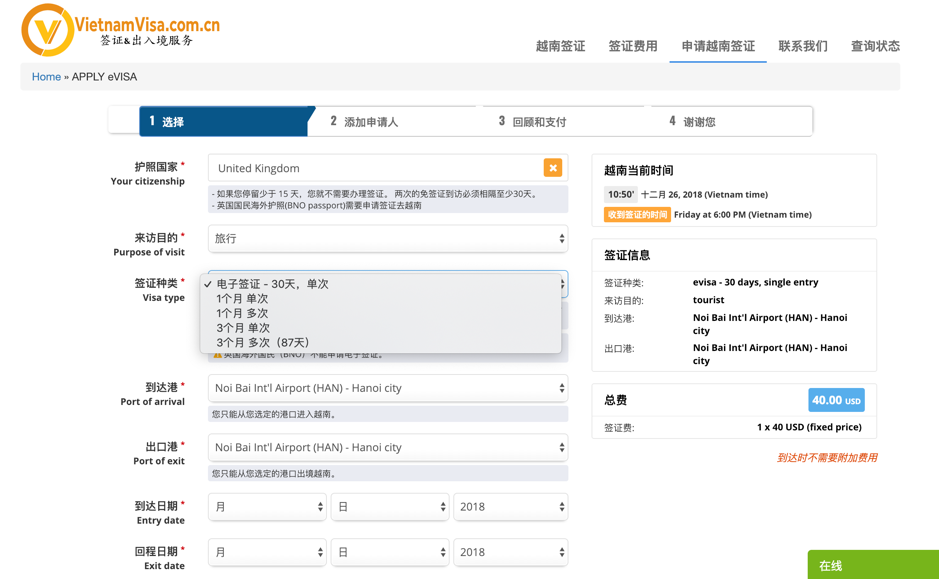Screen dimensions: 939x579
Task: Click step 2 添加申请人
Action: tap(365, 122)
